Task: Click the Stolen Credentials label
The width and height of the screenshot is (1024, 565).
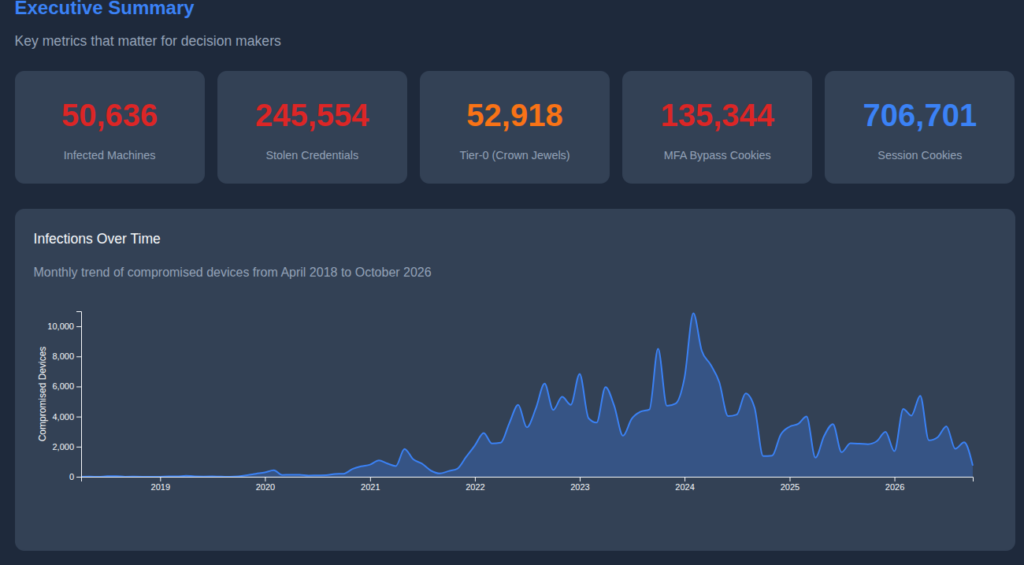Action: pos(312,155)
